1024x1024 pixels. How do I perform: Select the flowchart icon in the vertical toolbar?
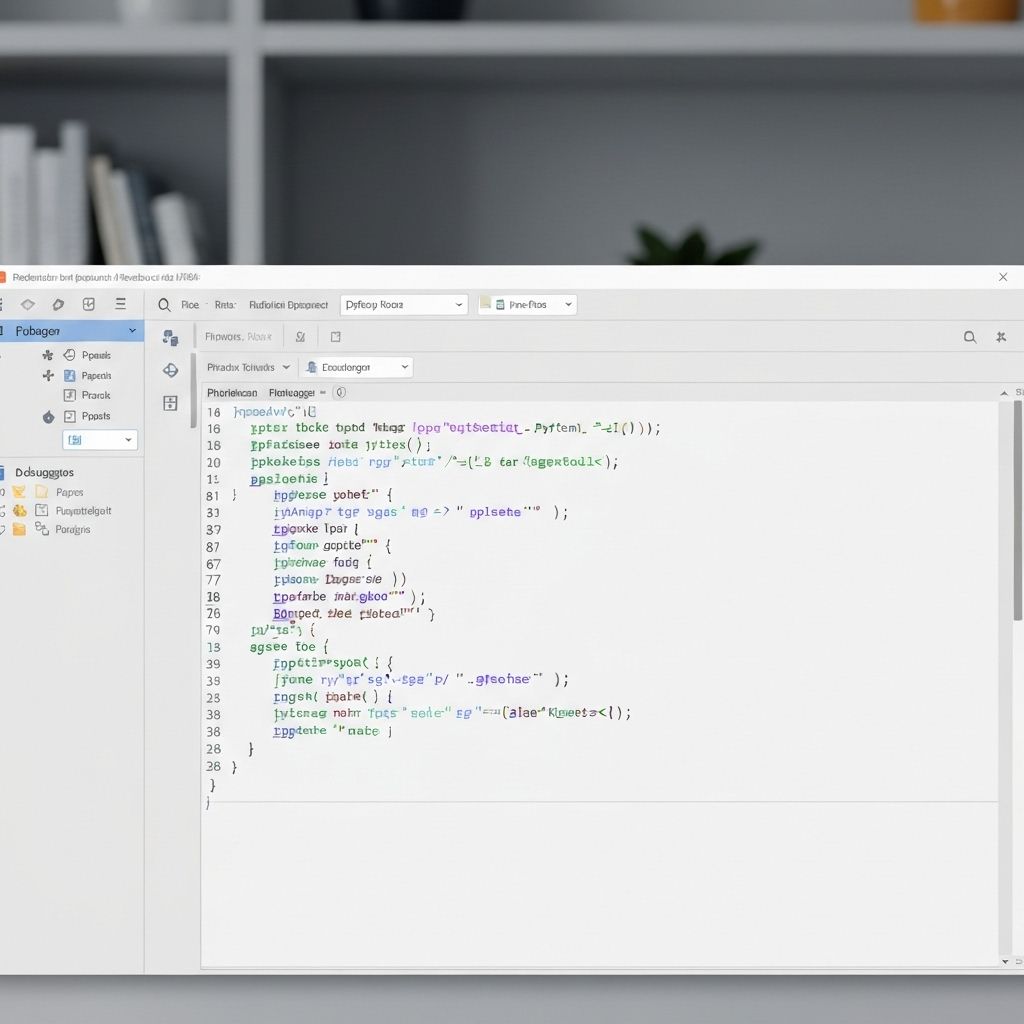point(170,337)
